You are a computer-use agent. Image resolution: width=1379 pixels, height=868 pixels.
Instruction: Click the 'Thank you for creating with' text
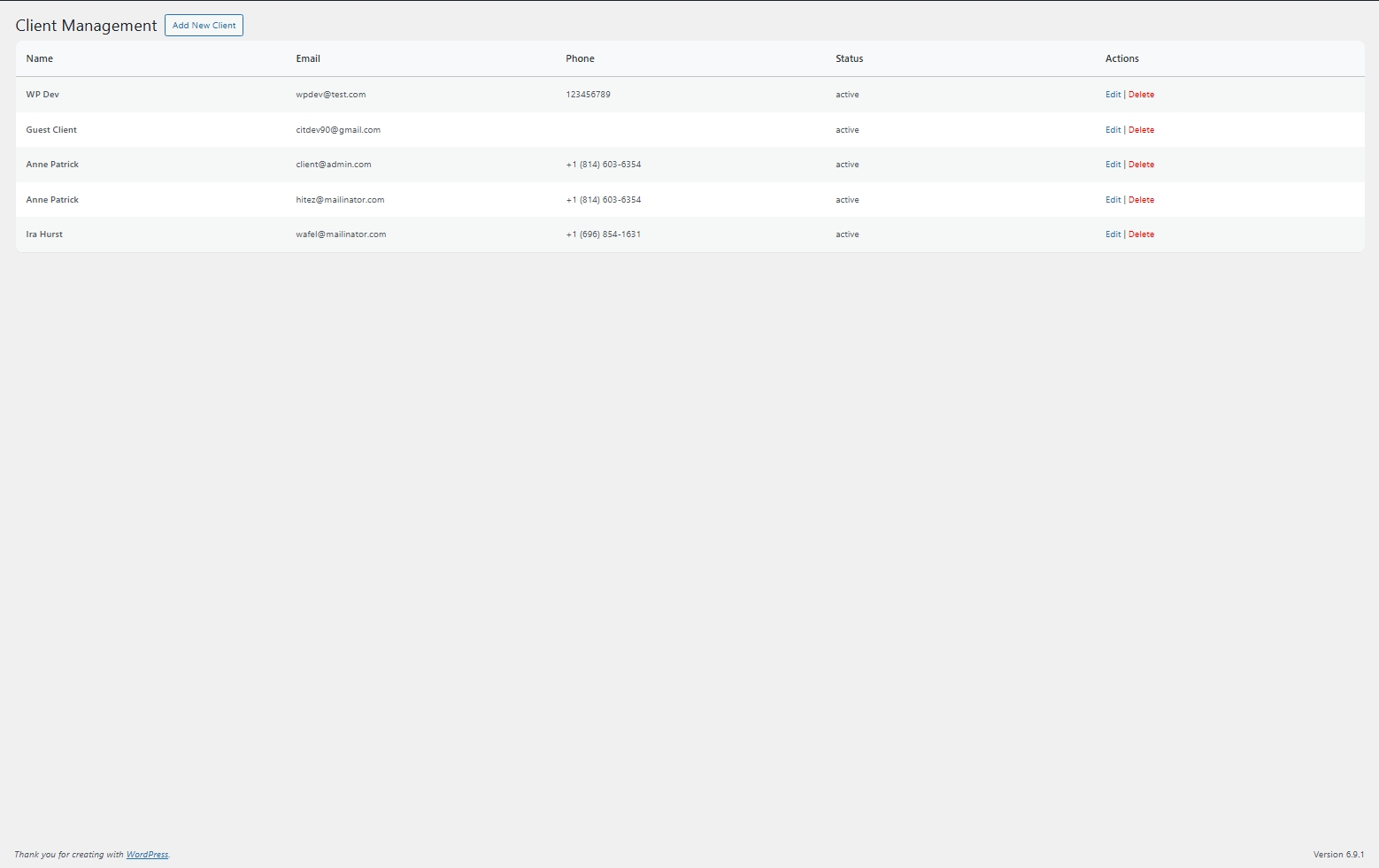point(69,855)
